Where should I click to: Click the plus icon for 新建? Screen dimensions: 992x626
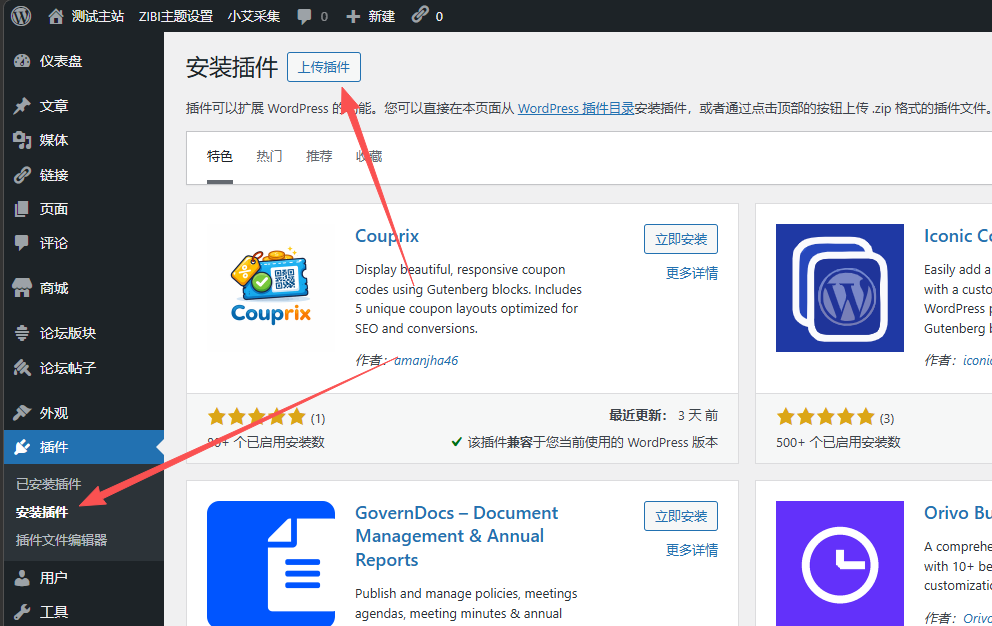pos(353,16)
